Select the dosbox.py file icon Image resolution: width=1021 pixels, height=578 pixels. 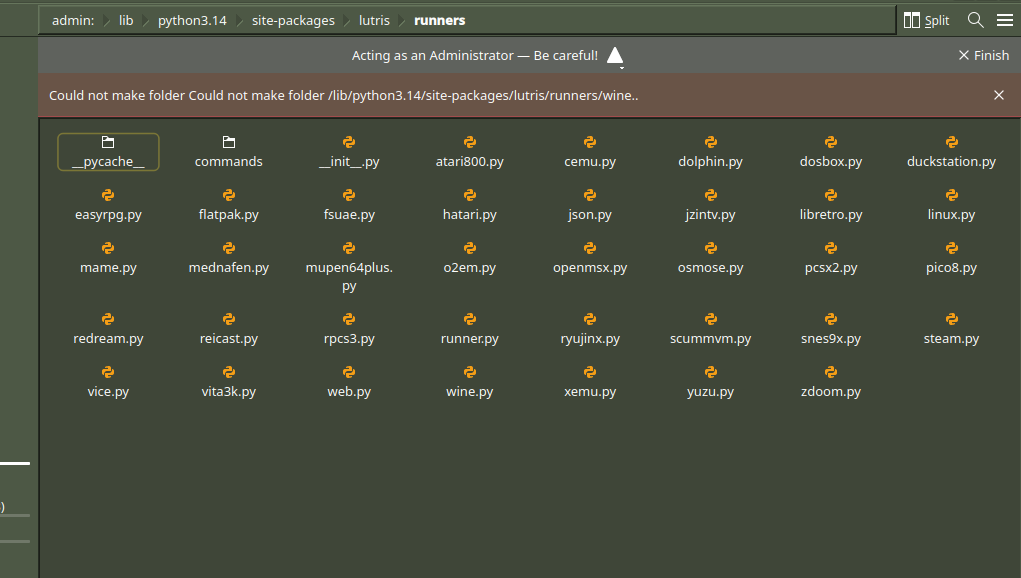[x=831, y=142]
